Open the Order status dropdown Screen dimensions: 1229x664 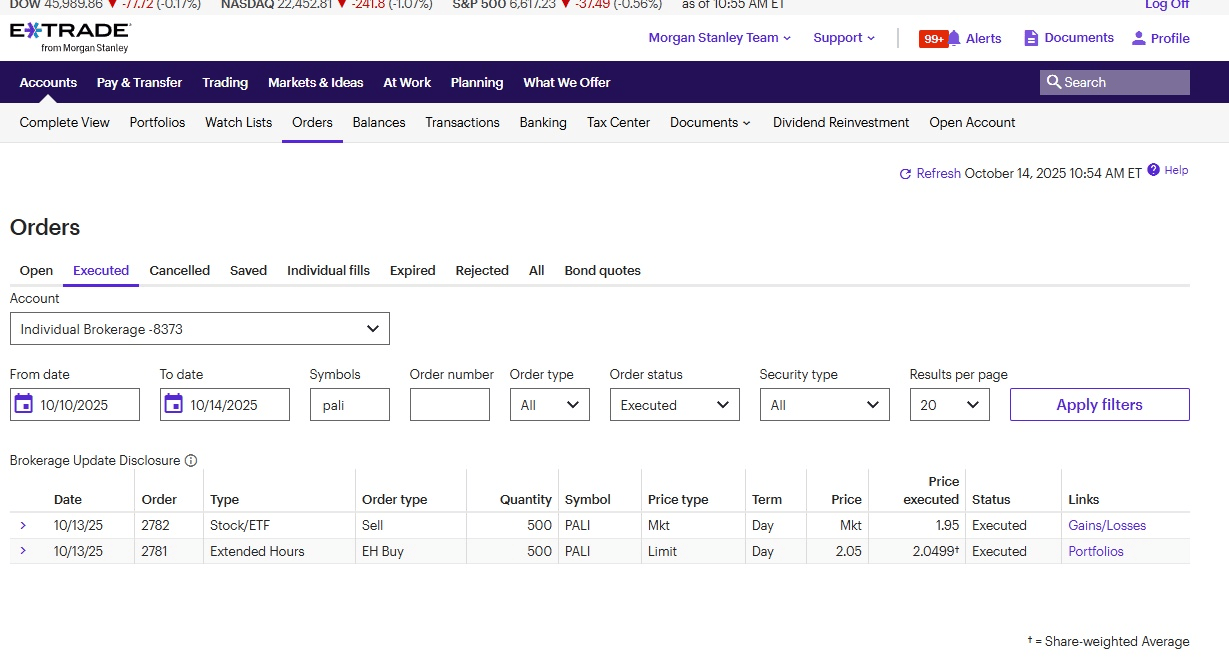tap(674, 405)
